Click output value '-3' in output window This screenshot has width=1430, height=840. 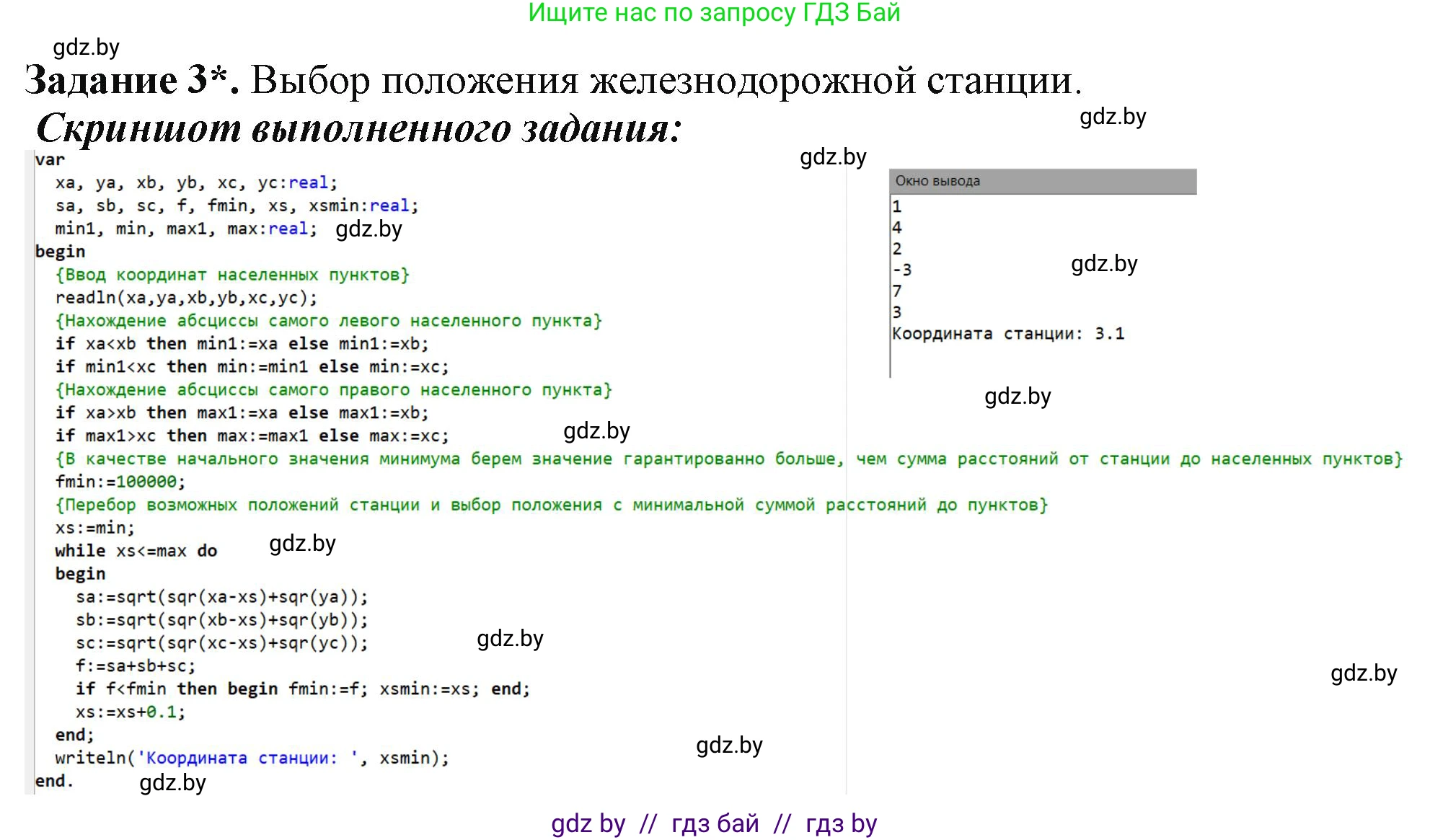pos(902,270)
